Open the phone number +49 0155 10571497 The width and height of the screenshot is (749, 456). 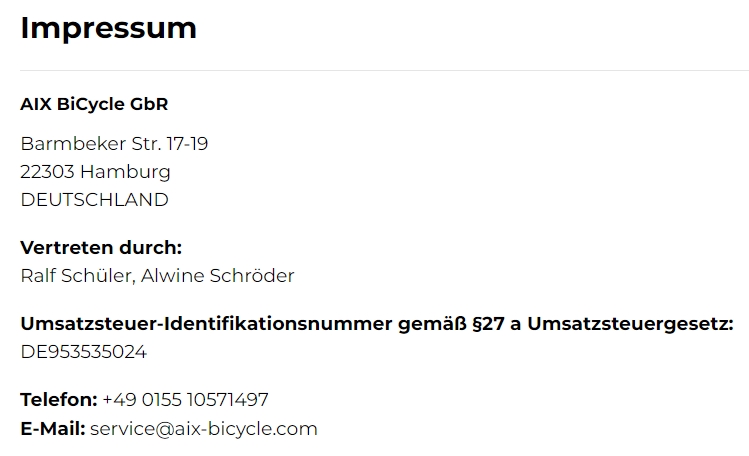pos(185,400)
